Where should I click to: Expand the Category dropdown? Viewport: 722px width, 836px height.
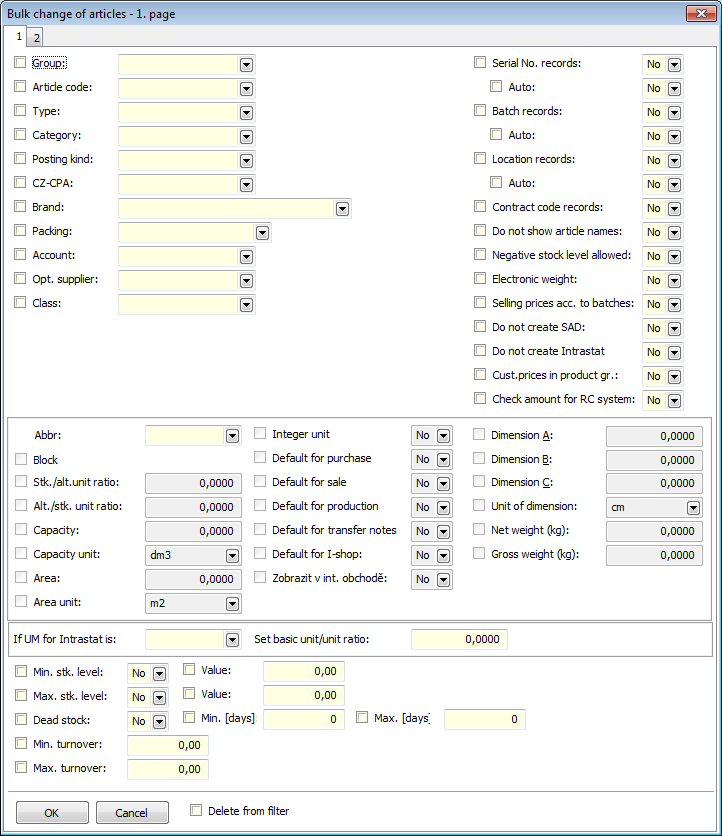tap(246, 136)
